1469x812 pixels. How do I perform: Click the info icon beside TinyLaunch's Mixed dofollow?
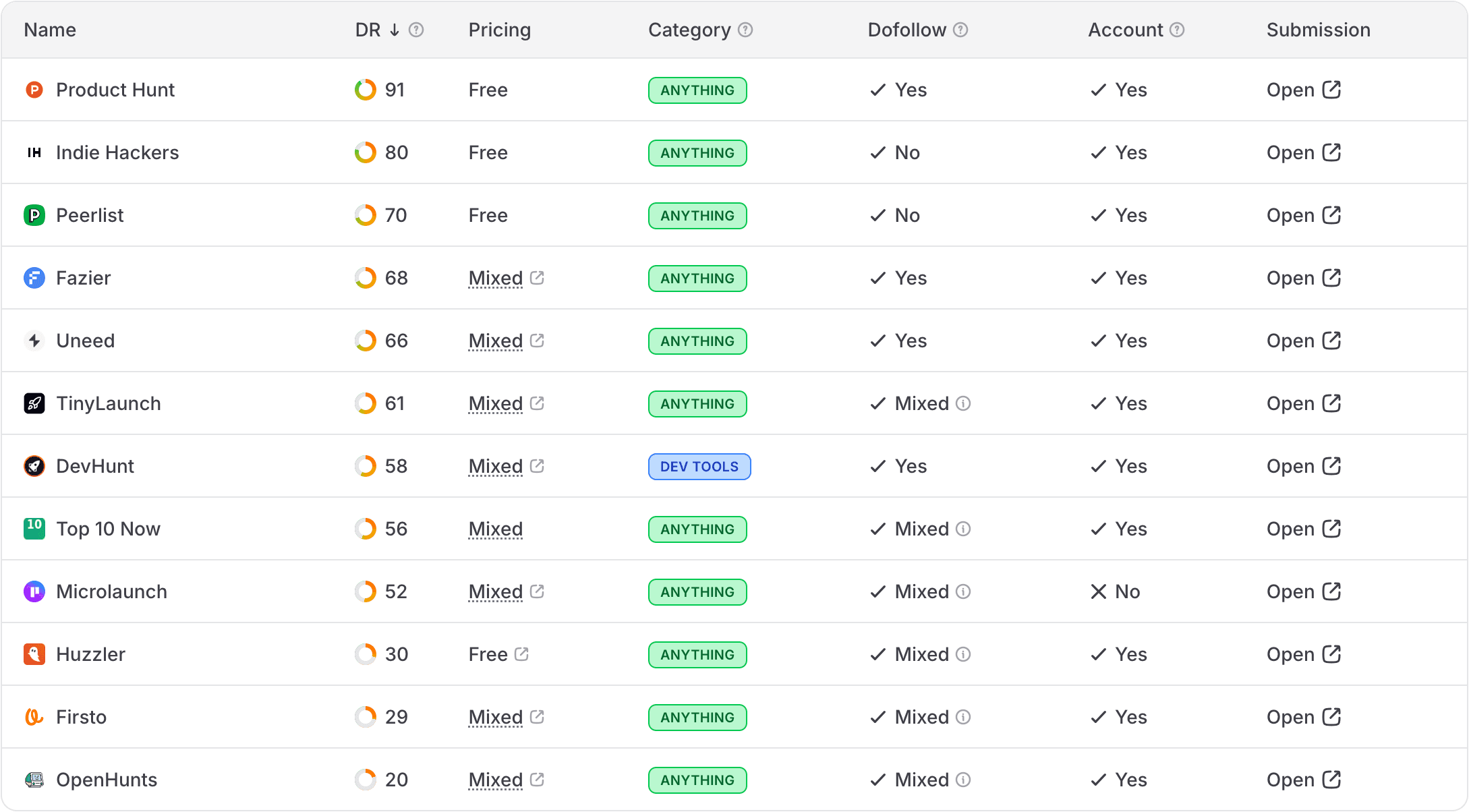coord(964,403)
